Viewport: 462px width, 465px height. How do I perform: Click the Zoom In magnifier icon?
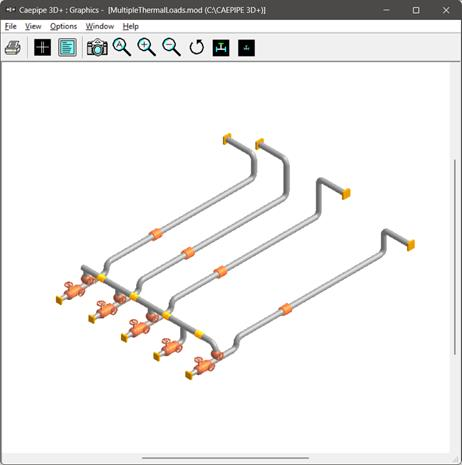pyautogui.click(x=147, y=47)
